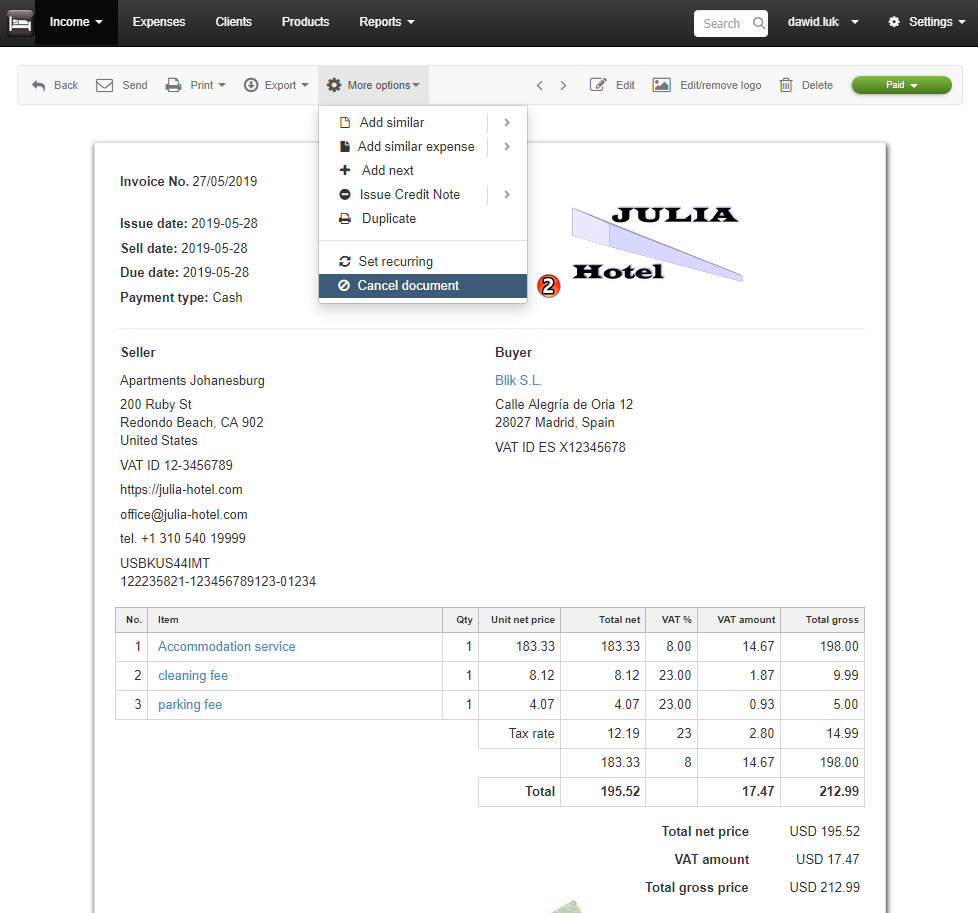Open the Accommodation service item link

tap(226, 647)
